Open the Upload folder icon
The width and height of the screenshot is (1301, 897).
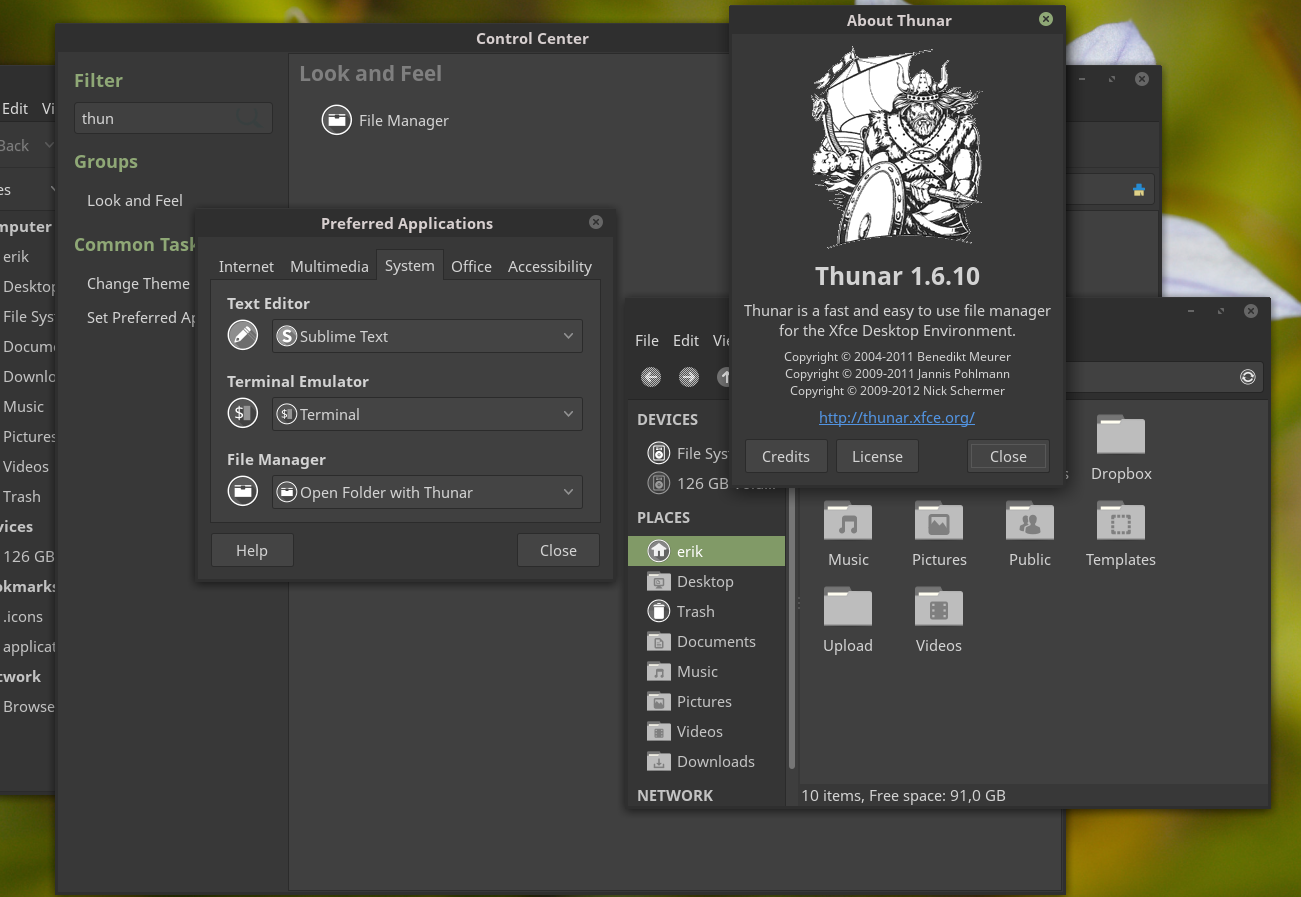click(848, 608)
